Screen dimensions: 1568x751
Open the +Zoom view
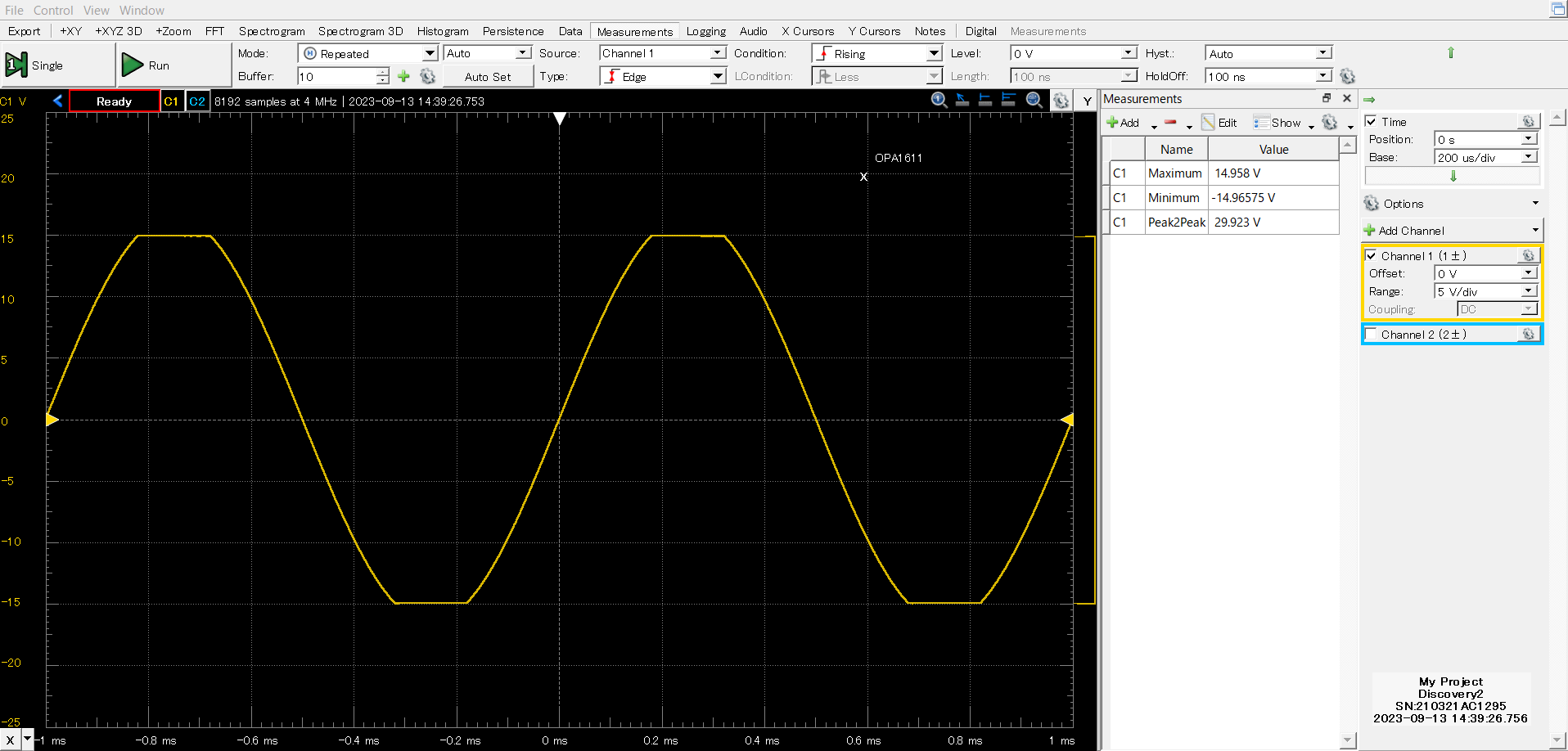tap(173, 31)
